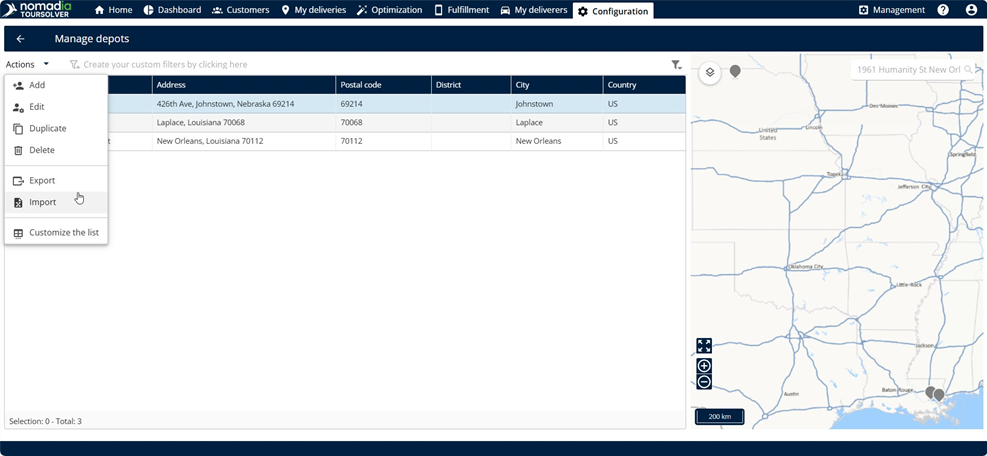Screen dimensions: 987x456
Task: Choose Export in the Actions menu
Action: (42, 181)
